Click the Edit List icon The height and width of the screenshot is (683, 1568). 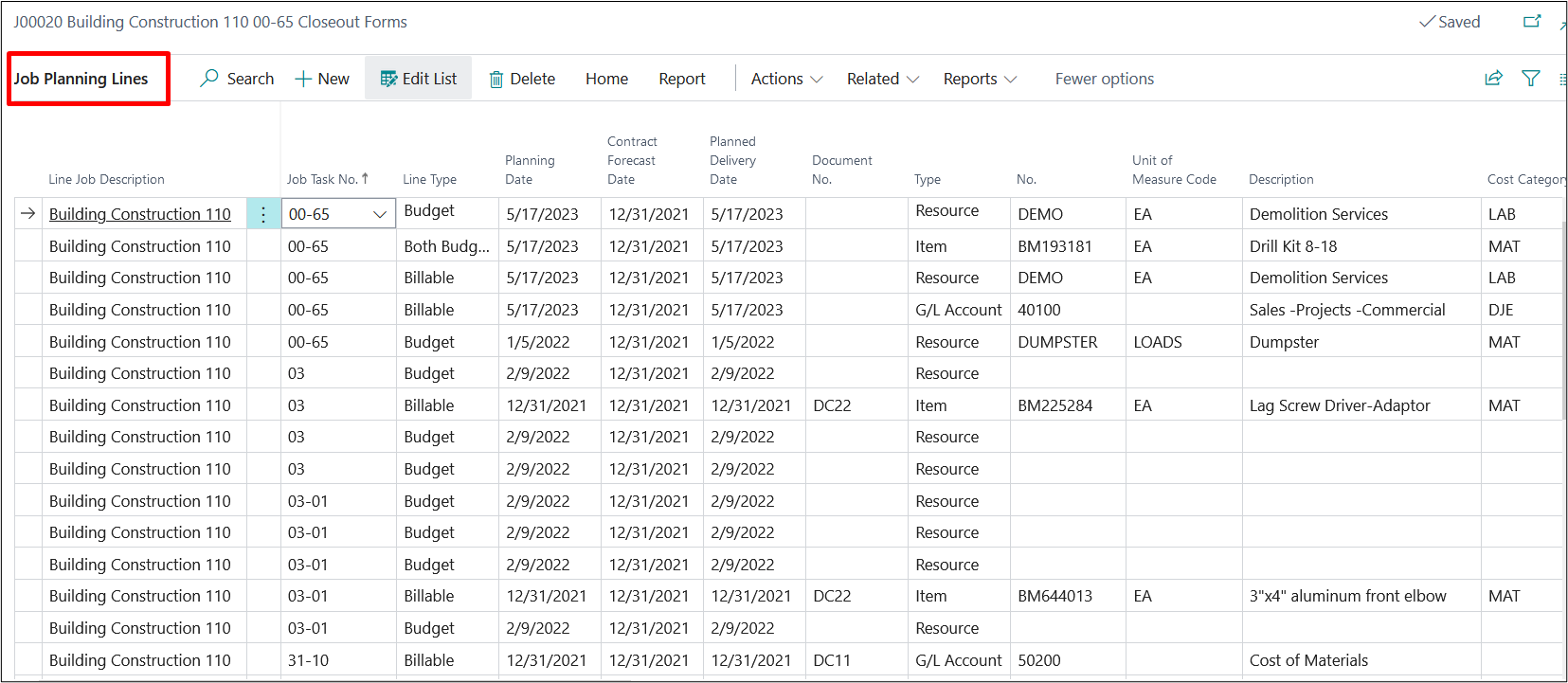[388, 80]
